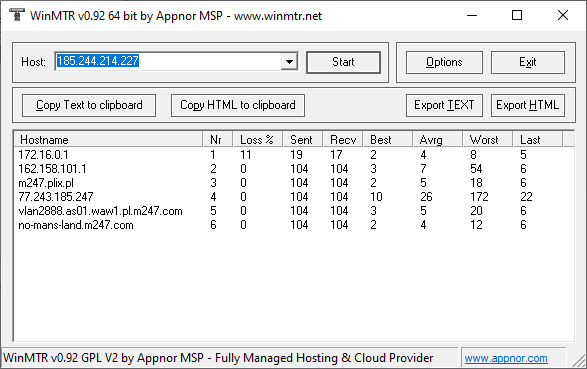
Task: Click the Loss % column header
Action: [x=258, y=140]
